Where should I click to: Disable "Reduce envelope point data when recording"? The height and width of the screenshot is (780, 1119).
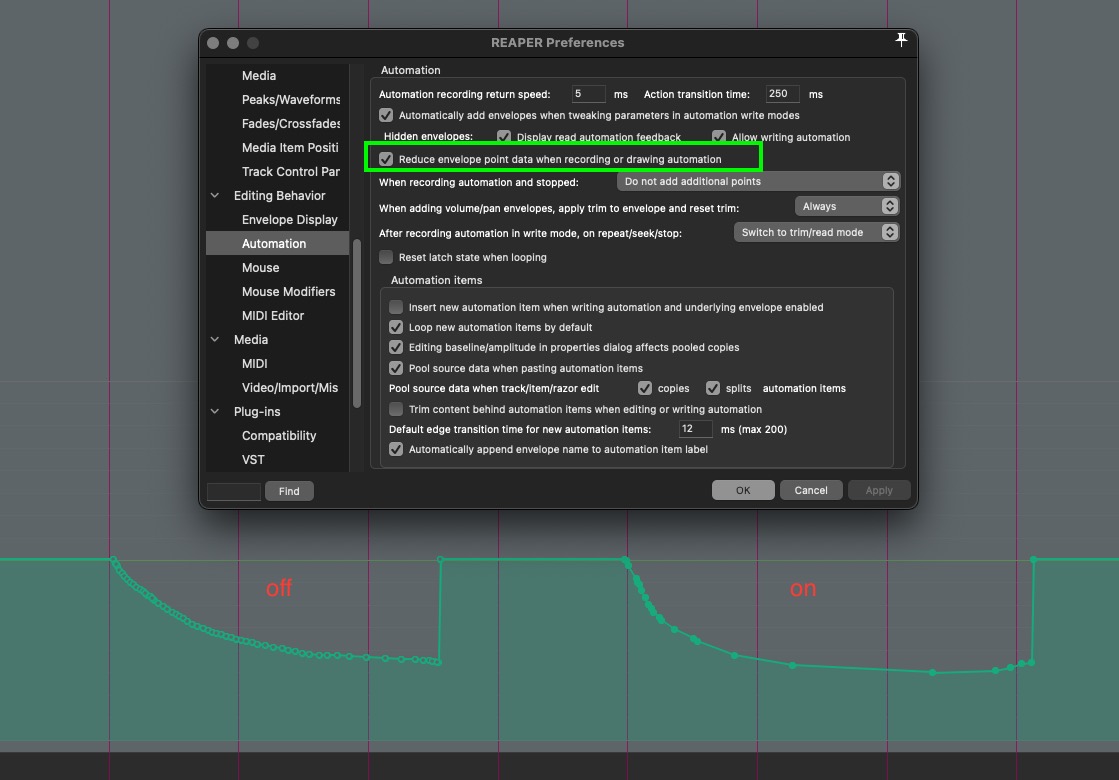pyautogui.click(x=386, y=158)
